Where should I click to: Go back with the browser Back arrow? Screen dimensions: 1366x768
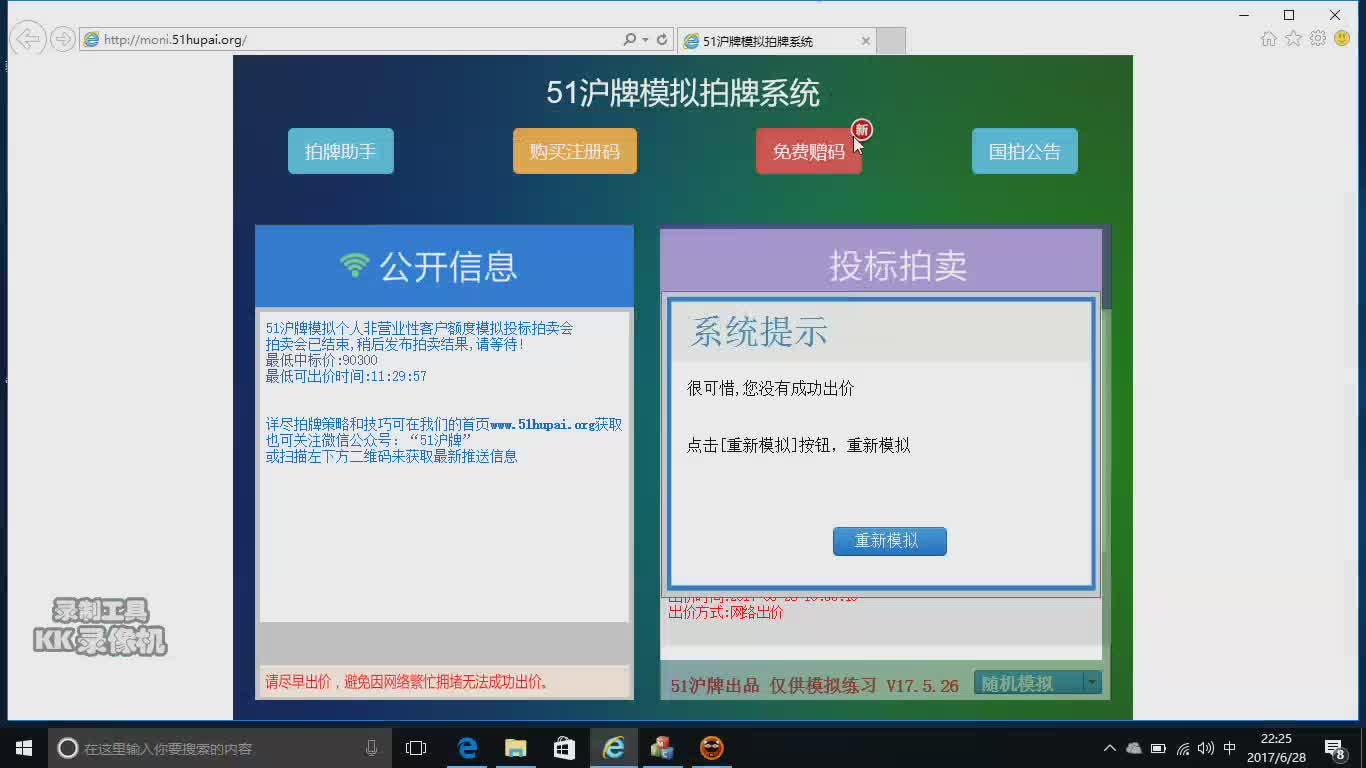[x=28, y=39]
